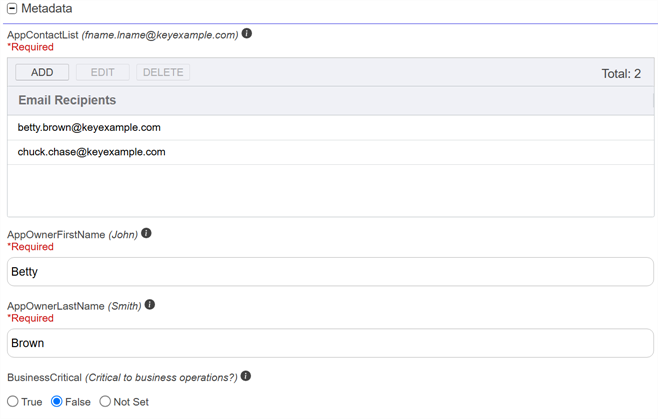Select True for BusinessCritical
Viewport: 658px width, 419px height.
point(13,402)
